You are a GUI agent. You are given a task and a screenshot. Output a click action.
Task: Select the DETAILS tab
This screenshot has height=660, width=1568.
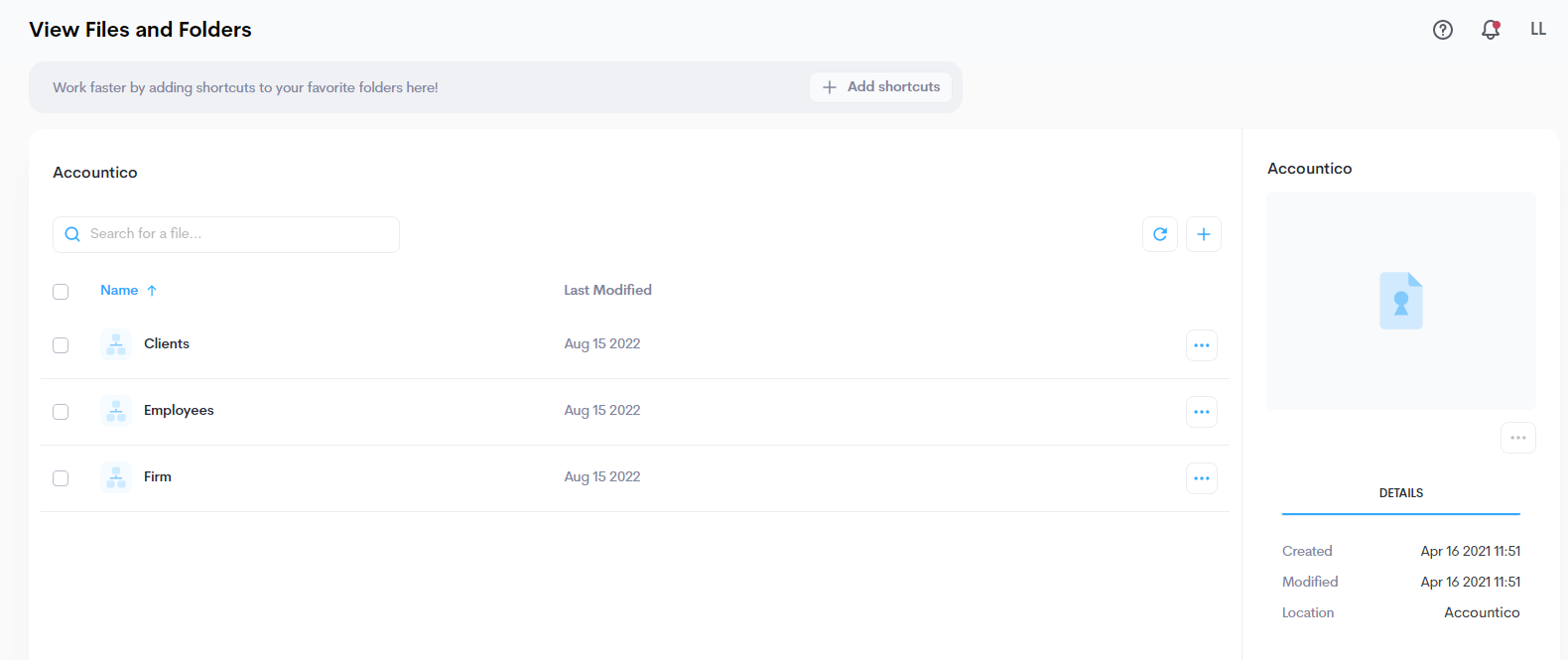click(1400, 493)
